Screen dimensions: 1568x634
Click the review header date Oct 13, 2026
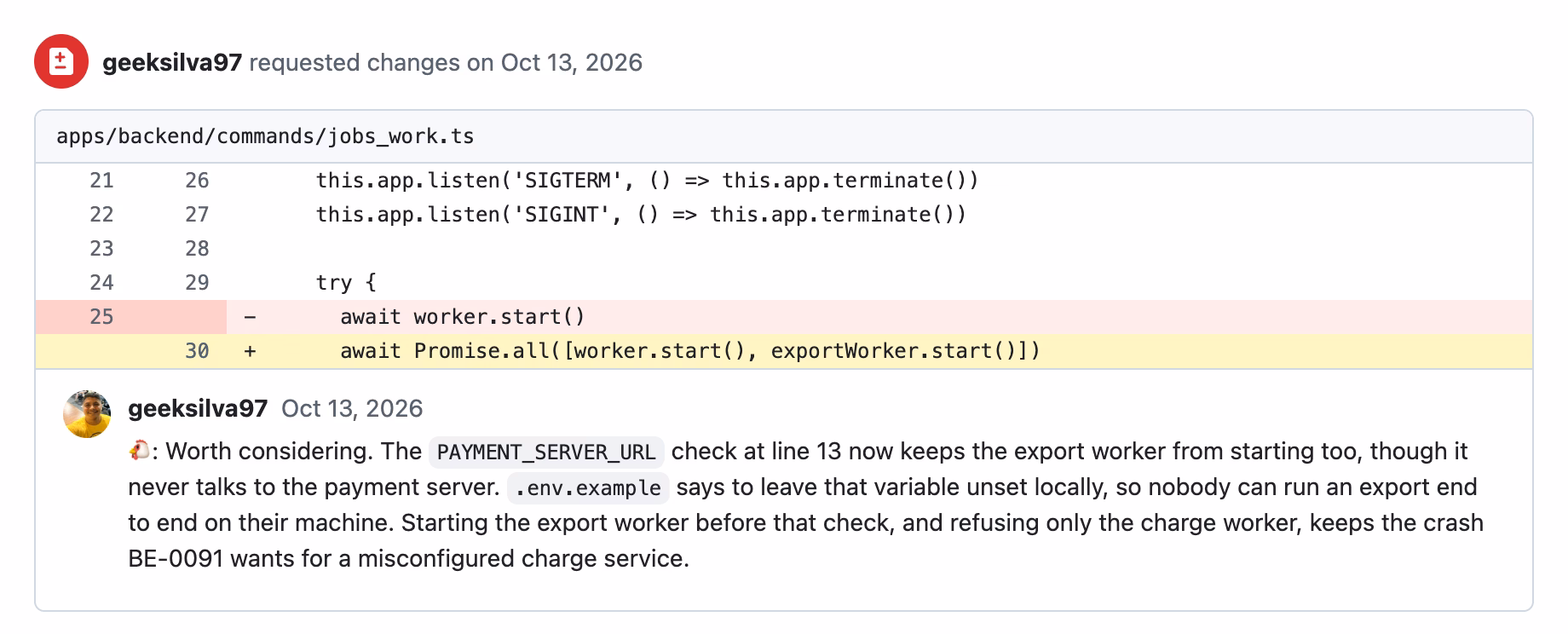572,62
